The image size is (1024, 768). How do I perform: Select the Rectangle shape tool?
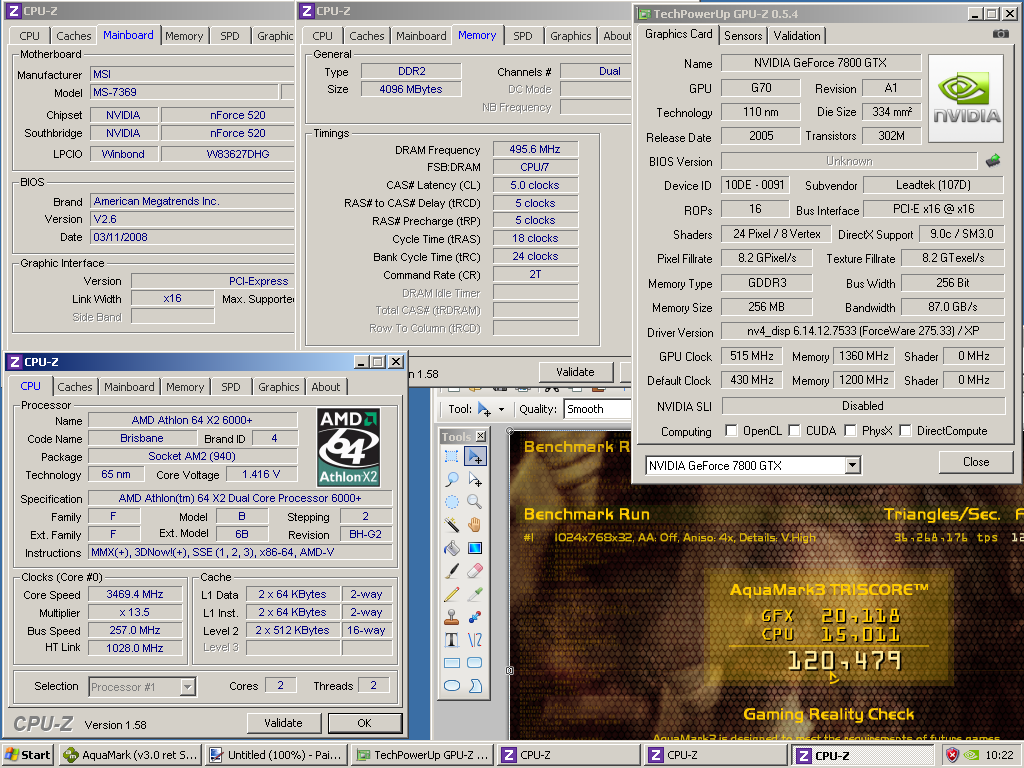tap(452, 663)
